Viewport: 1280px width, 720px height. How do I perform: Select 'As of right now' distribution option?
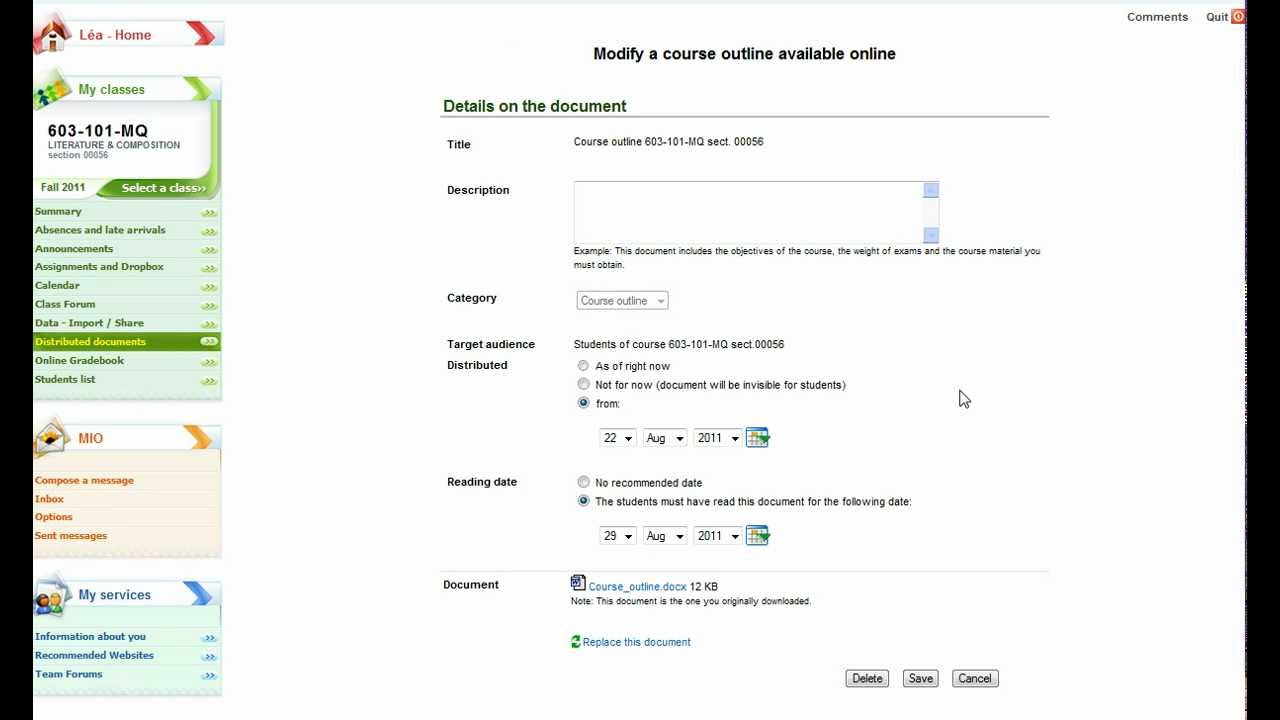[583, 366]
